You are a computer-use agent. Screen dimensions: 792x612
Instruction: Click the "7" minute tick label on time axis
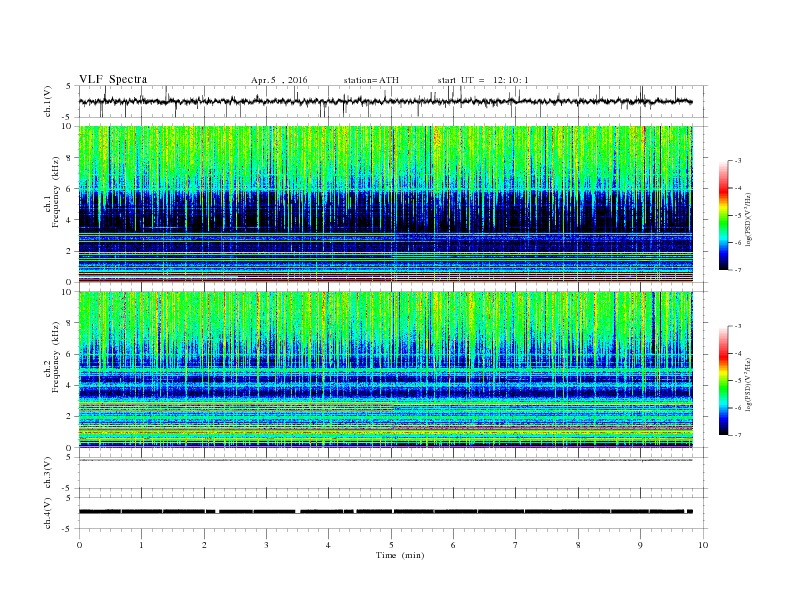point(516,545)
